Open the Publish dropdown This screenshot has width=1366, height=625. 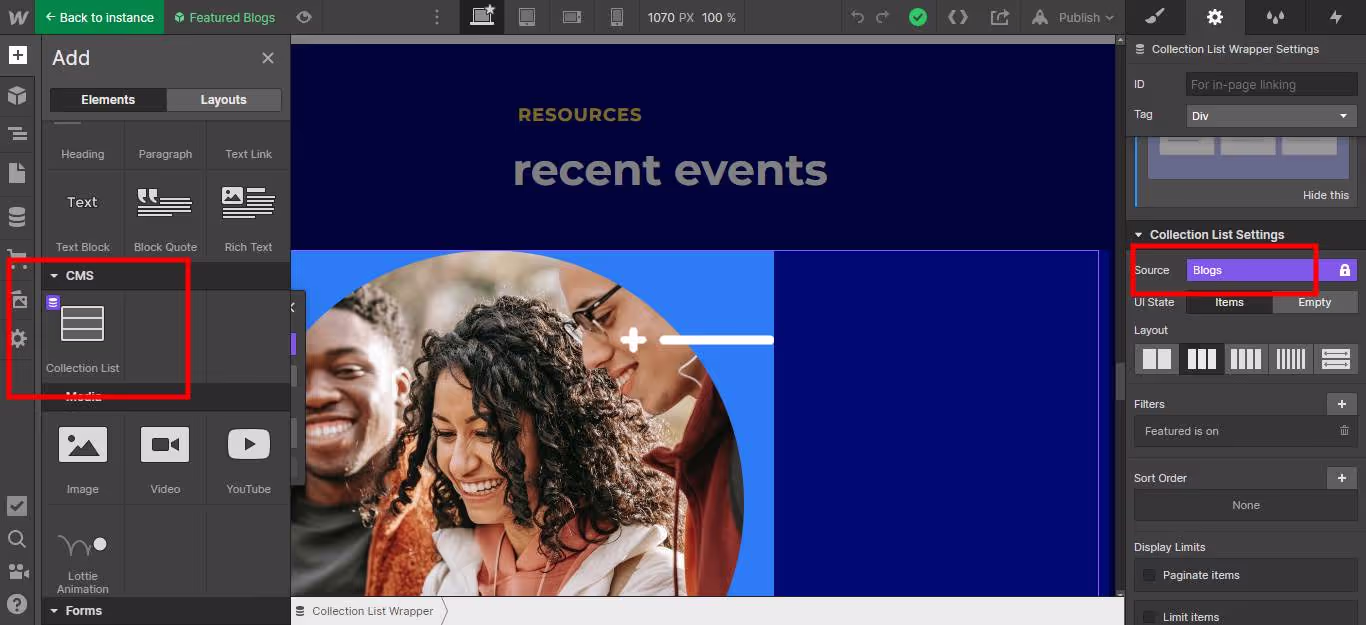1073,17
